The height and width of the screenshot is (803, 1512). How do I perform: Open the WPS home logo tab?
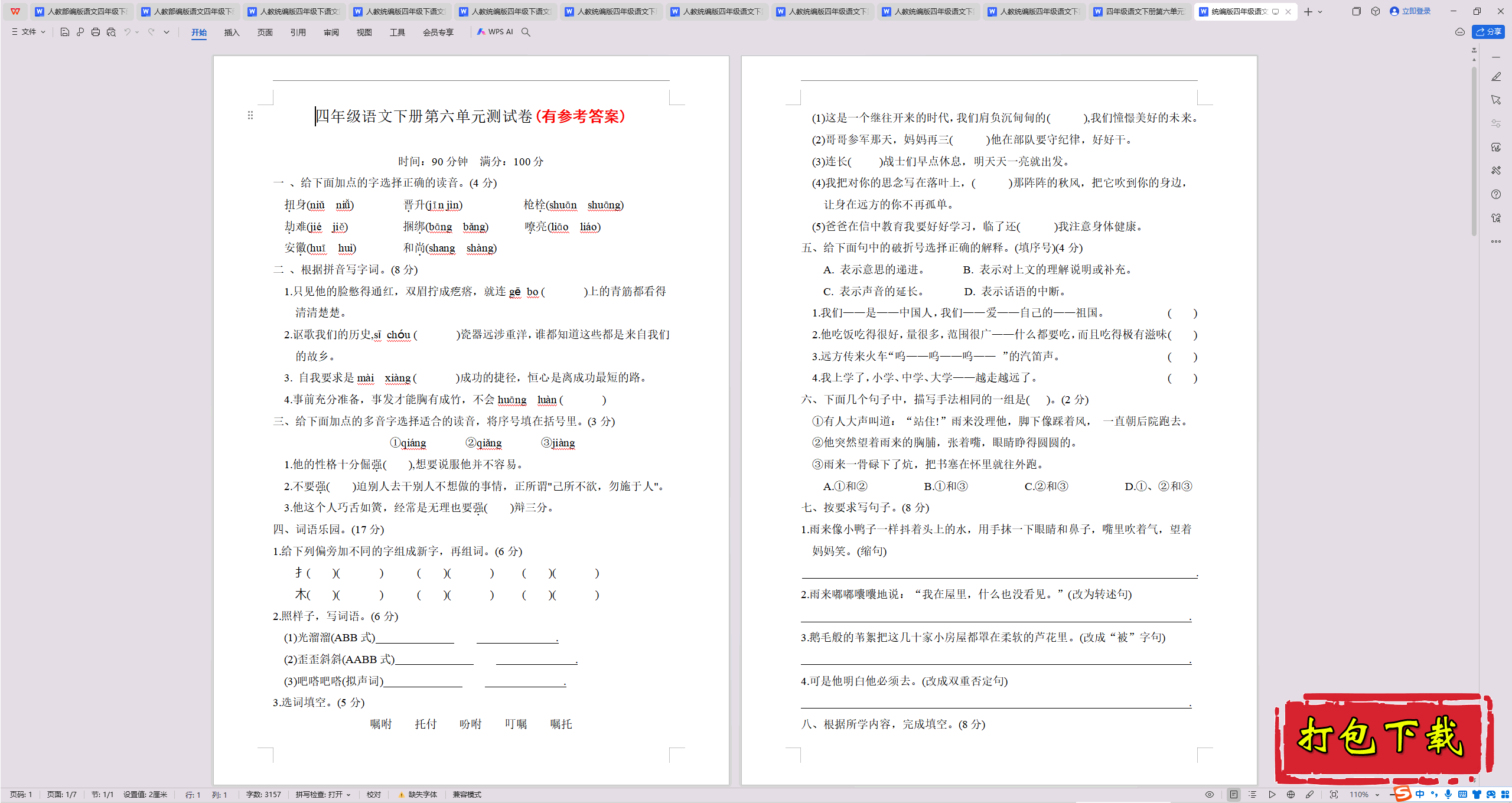coord(15,11)
